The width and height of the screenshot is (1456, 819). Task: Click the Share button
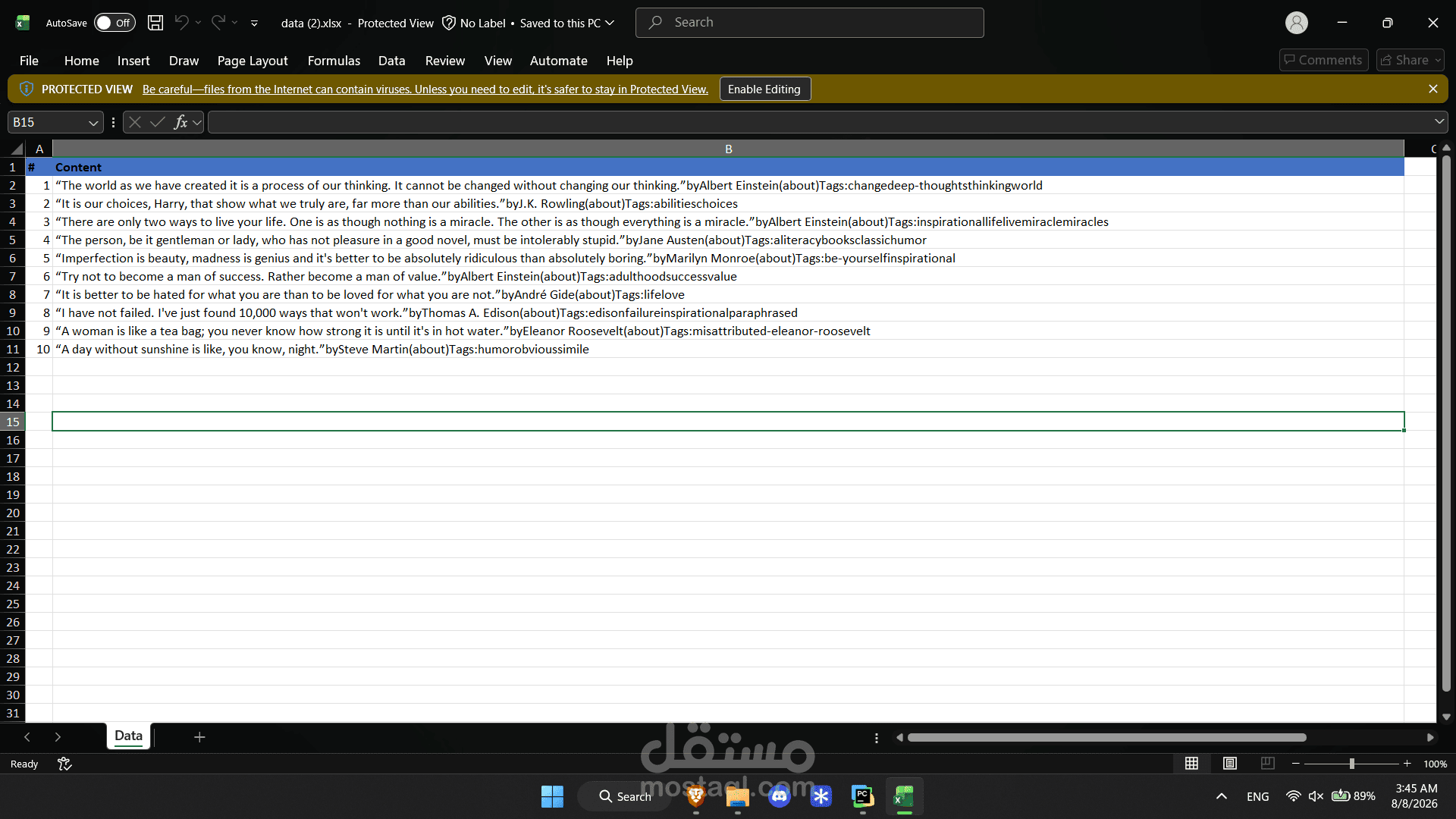point(1410,60)
